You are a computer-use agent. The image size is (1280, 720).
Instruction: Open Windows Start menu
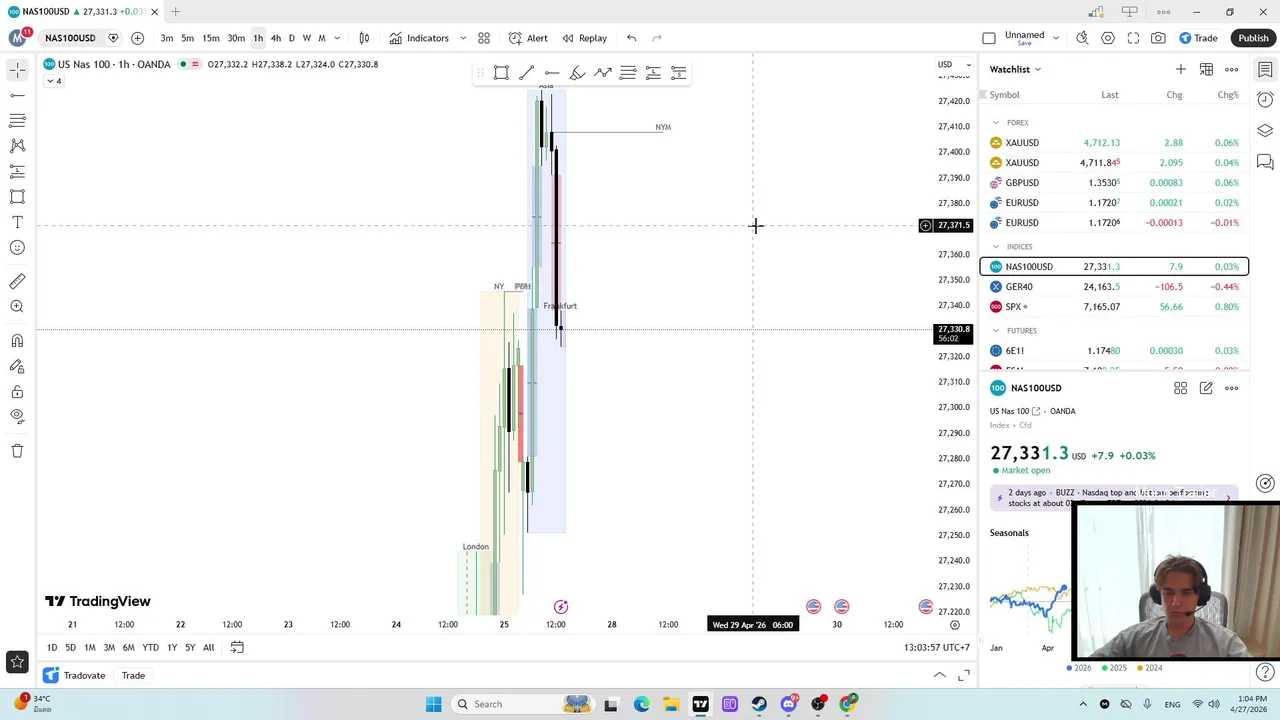433,704
